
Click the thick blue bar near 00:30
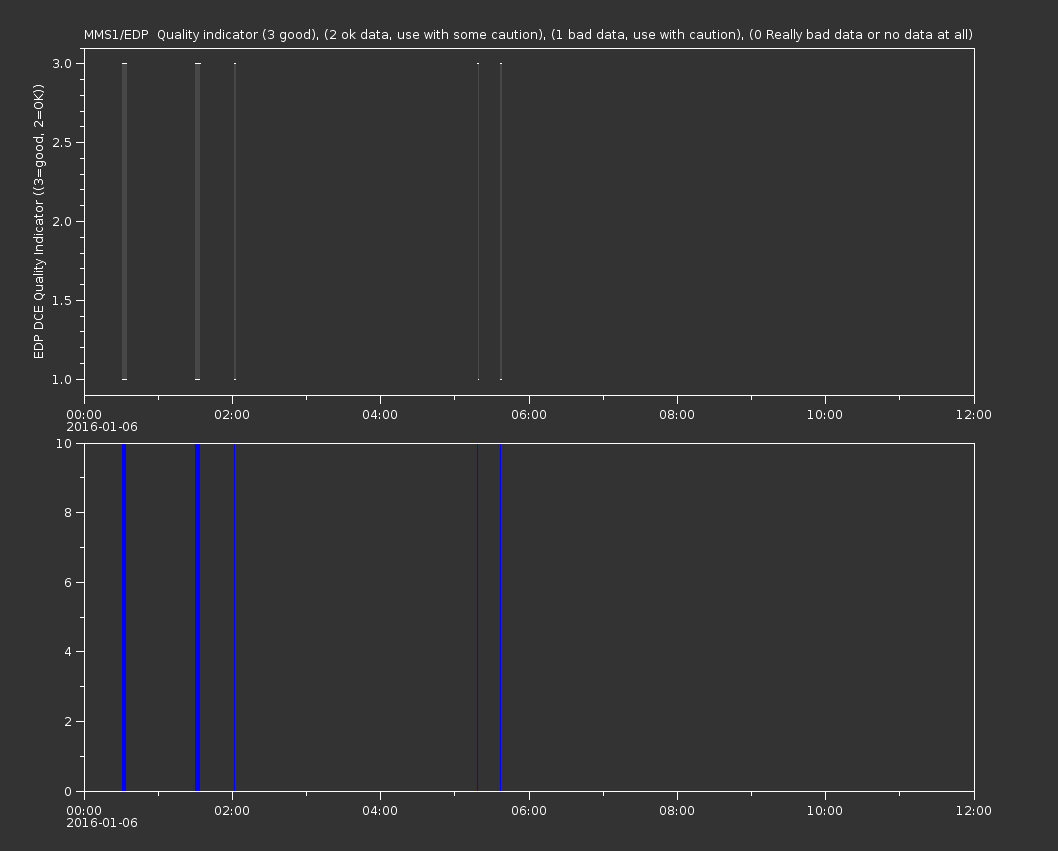click(x=124, y=617)
